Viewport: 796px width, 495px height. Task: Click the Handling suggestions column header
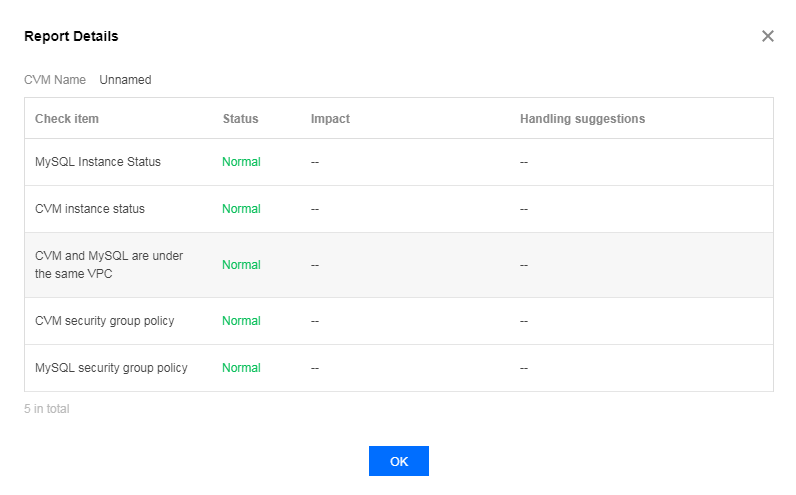[x=582, y=119]
